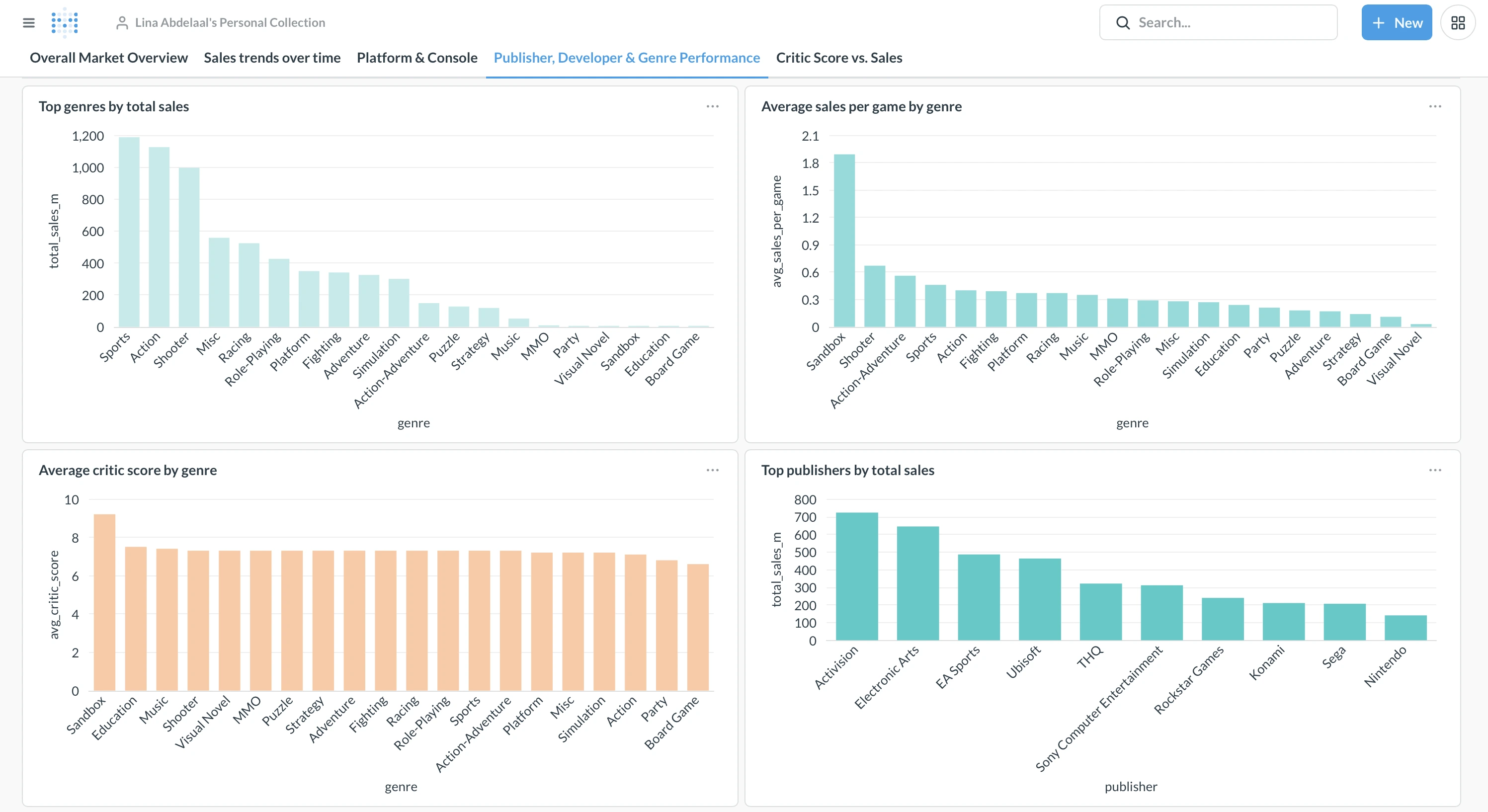
Task: Open ellipsis menu on Top publishers card
Action: pyautogui.click(x=1435, y=470)
